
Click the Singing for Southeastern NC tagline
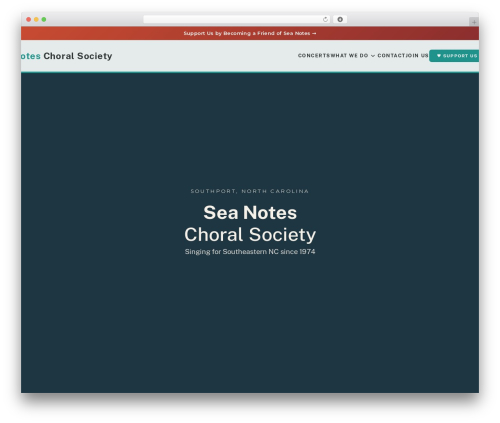coord(250,252)
